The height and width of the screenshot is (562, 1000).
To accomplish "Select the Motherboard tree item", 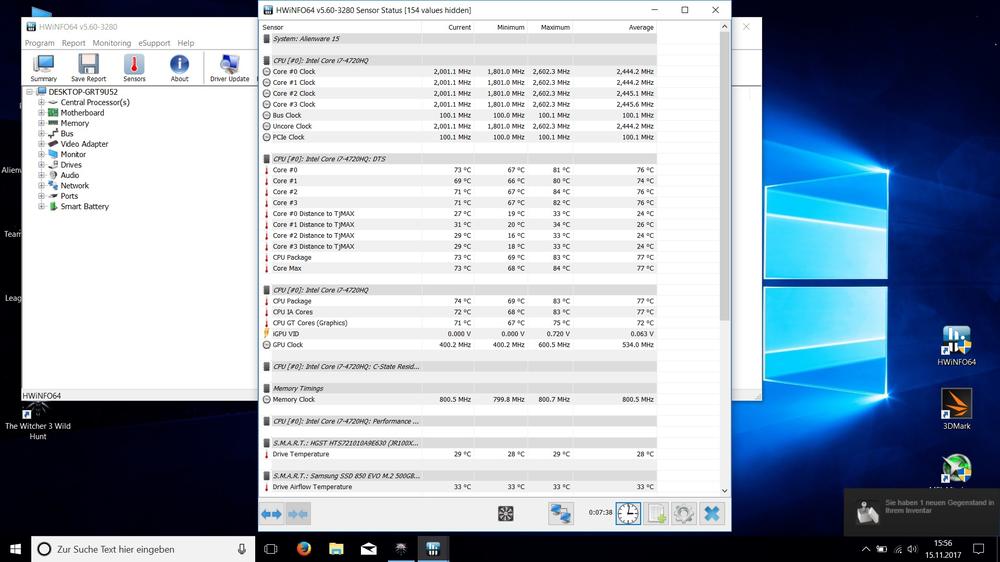I will click(x=82, y=113).
